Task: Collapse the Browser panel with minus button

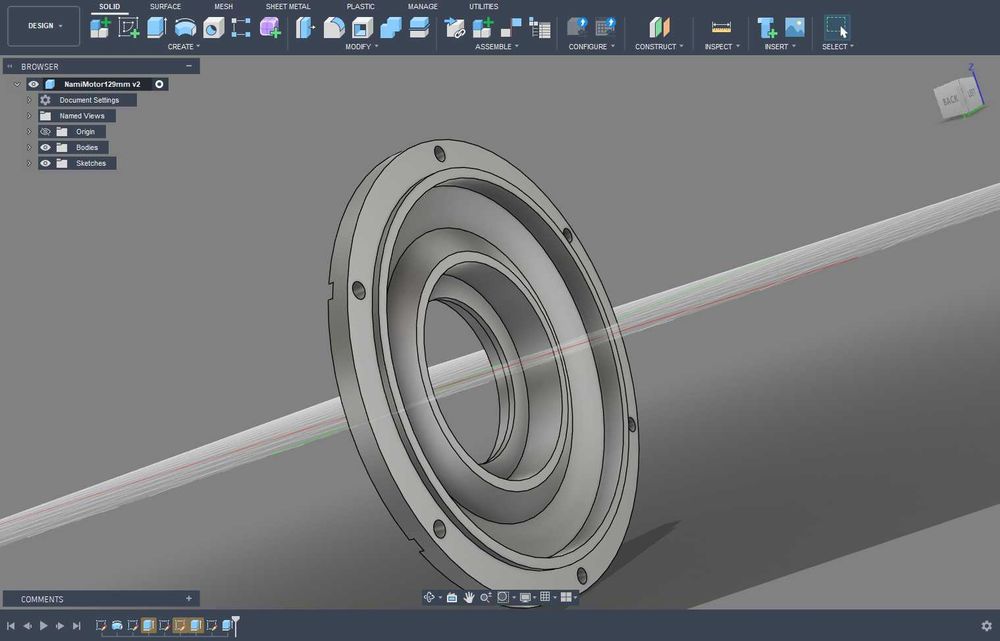Action: tap(189, 66)
